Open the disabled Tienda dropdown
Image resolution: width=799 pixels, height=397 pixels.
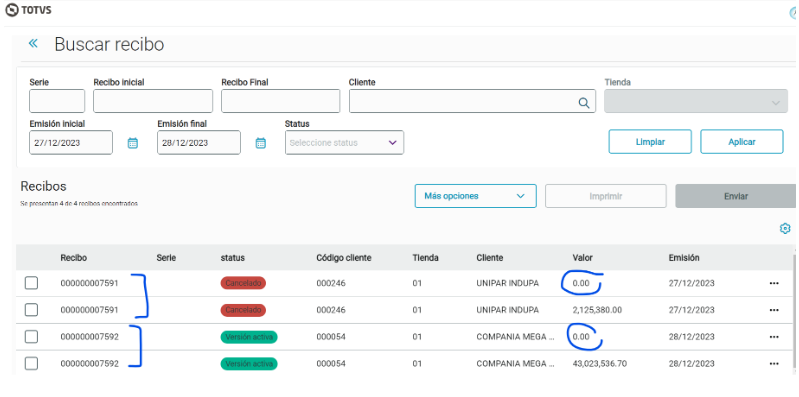[x=696, y=101]
